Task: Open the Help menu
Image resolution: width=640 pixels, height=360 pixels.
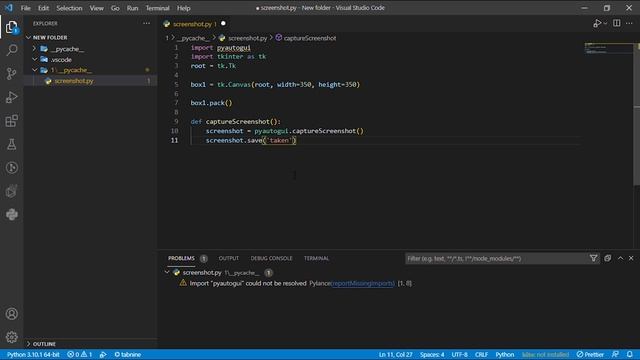Action: [183, 8]
